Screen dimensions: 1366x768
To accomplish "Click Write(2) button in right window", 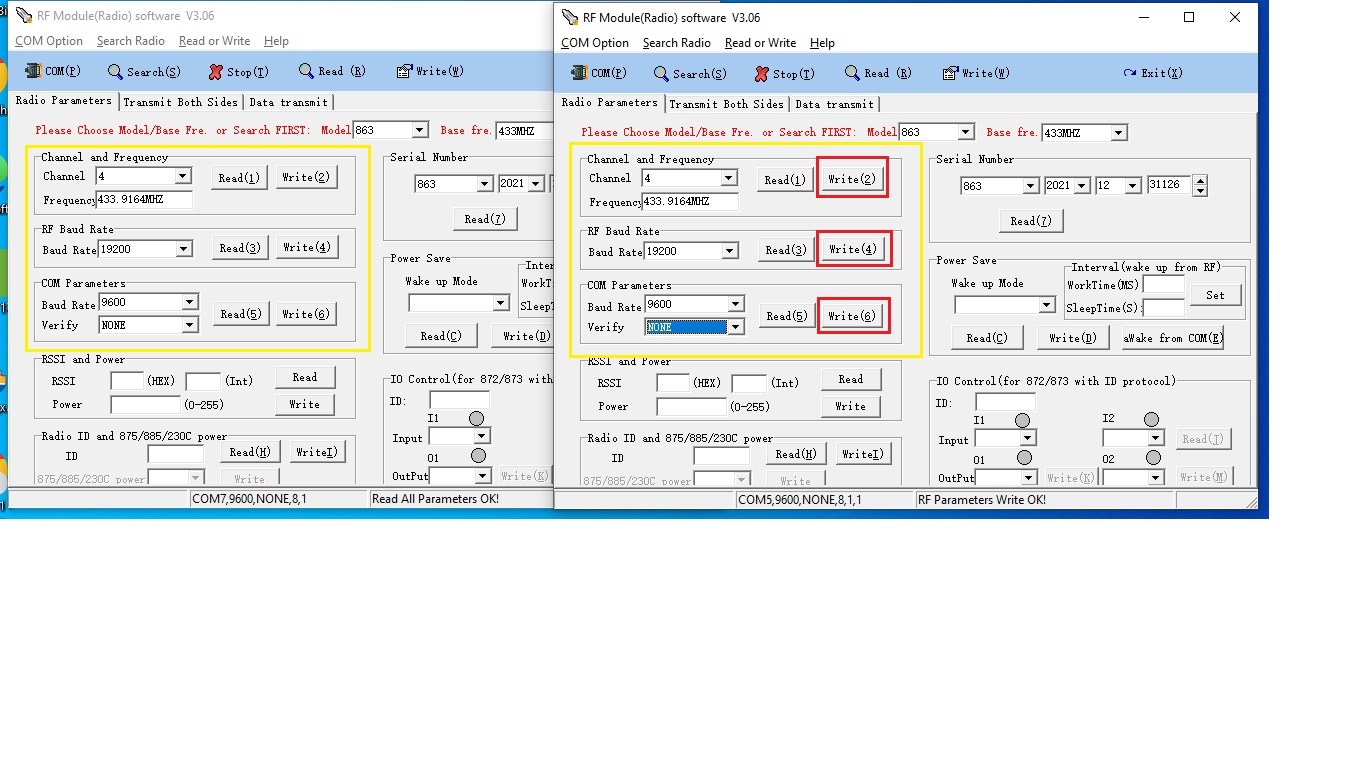I will tap(852, 179).
